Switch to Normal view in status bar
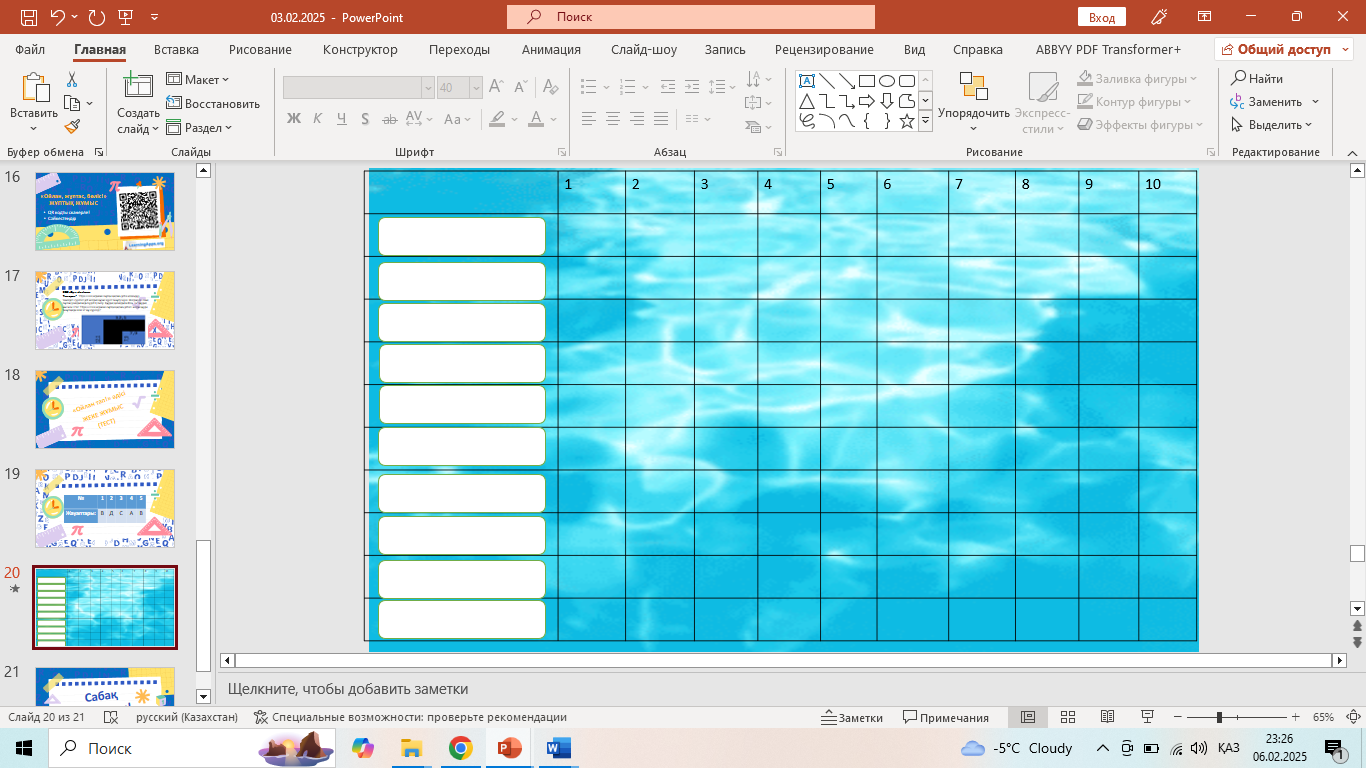 1027,717
